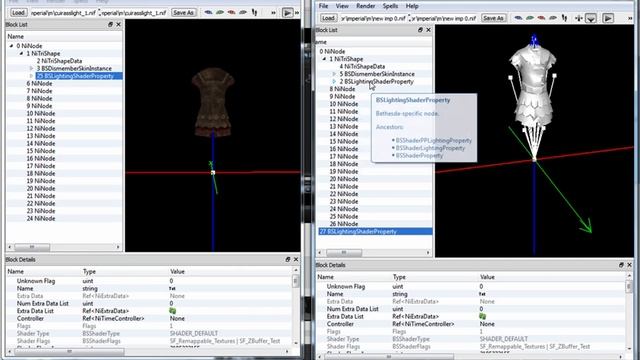This screenshot has width=640, height=360.
Task: Expand 5 BSDismemberSkinInstance in right Block List
Action: [334, 74]
